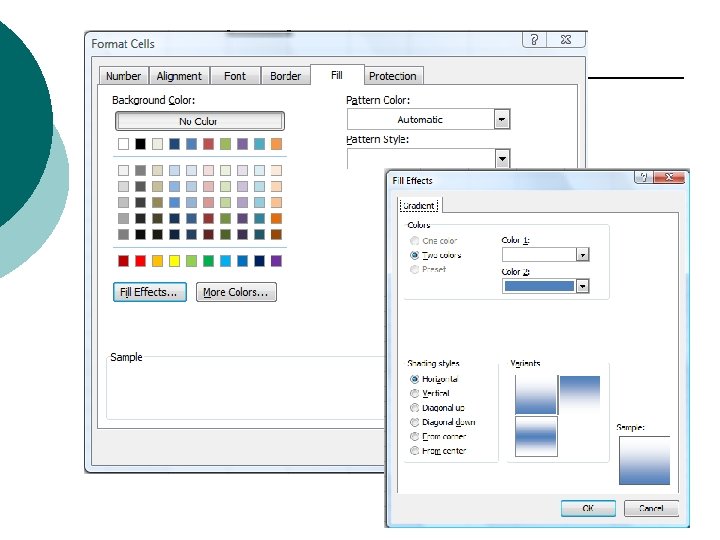Click the No Color button
720x540 pixels.
click(199, 121)
